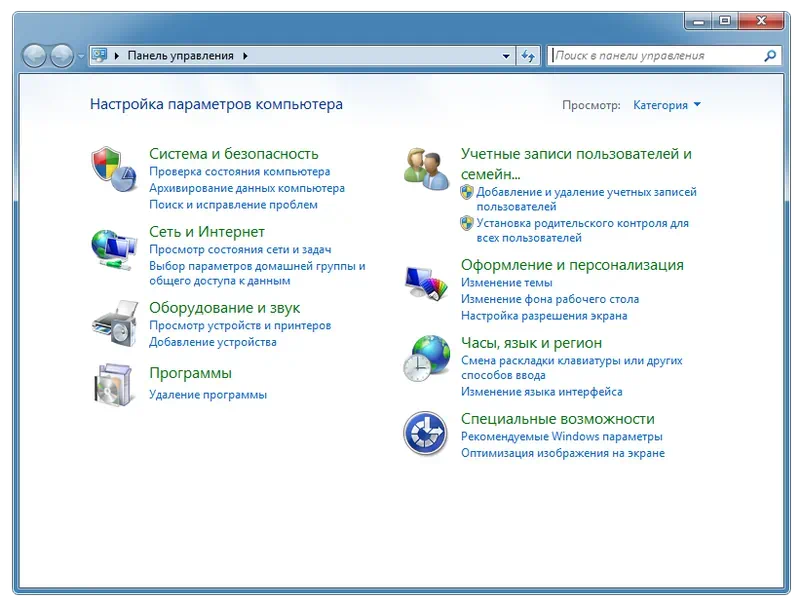
Task: Expand the chevron after Панель управления
Action: (x=246, y=55)
